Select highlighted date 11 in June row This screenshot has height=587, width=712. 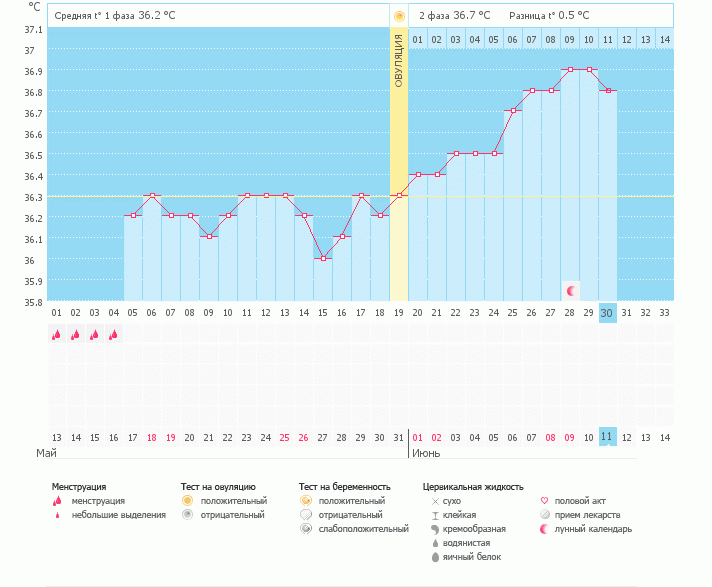pos(607,437)
